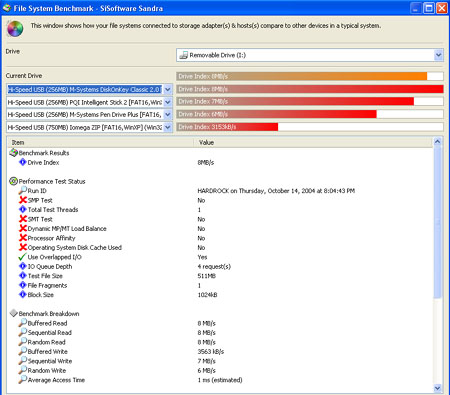
Task: Open the M-Systems DiskOnKey Classic reference dropdown
Action: pyautogui.click(x=168, y=89)
